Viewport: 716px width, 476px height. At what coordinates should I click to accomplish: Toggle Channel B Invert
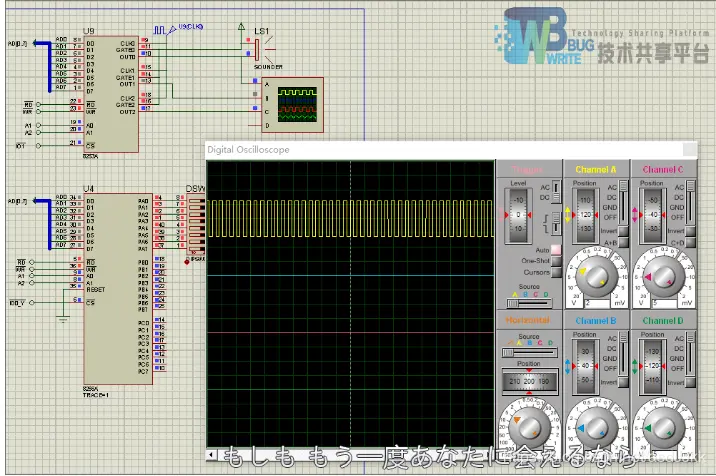[x=623, y=382]
